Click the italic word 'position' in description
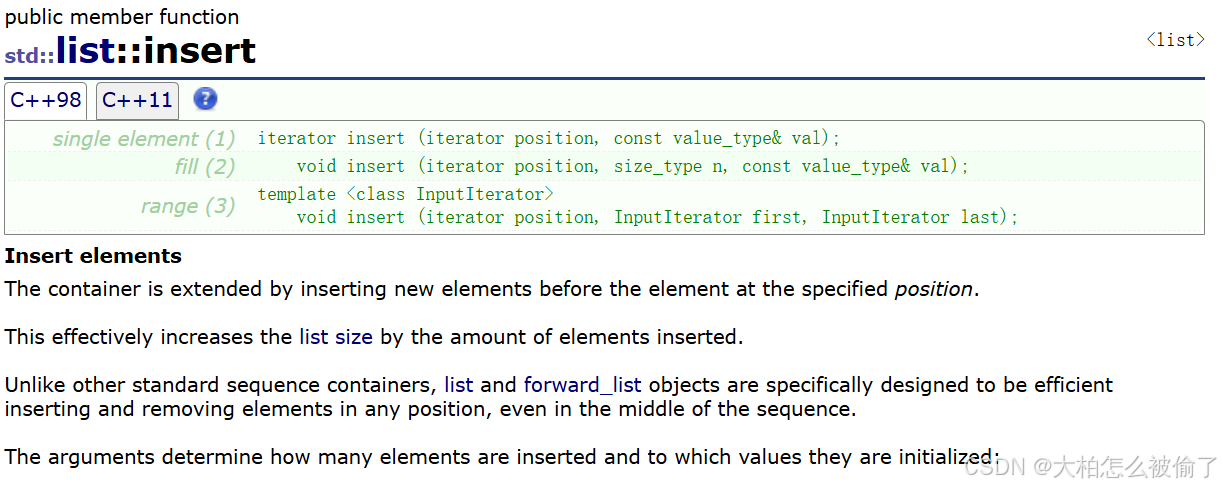Screen dimensions: 1223x486 pos(932,289)
